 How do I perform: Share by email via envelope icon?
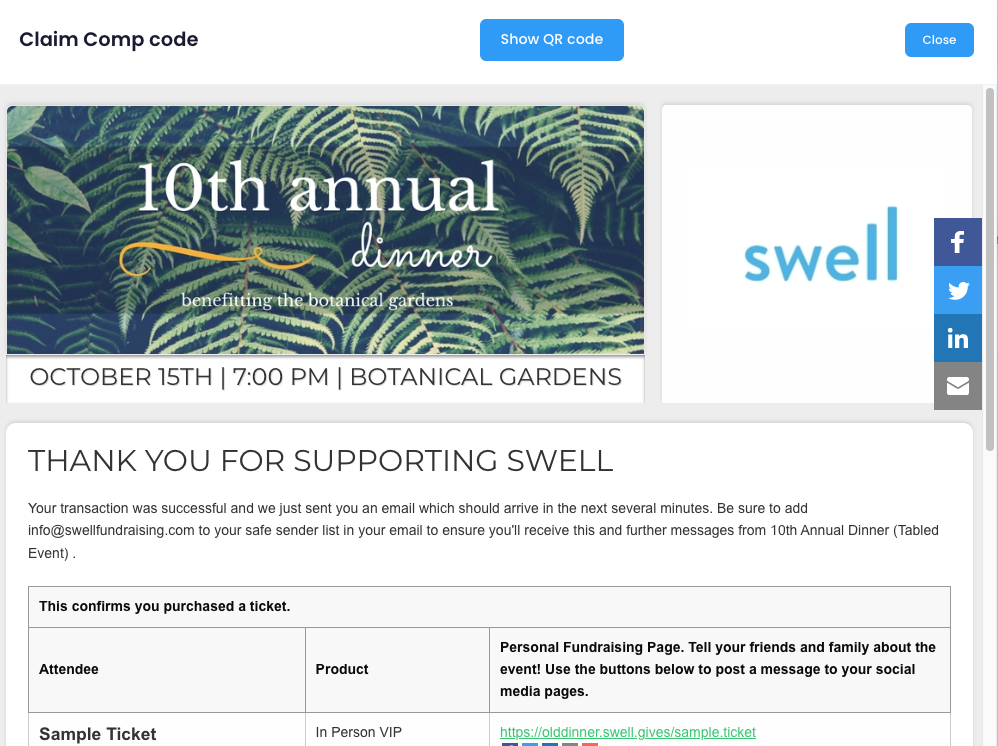(x=957, y=386)
